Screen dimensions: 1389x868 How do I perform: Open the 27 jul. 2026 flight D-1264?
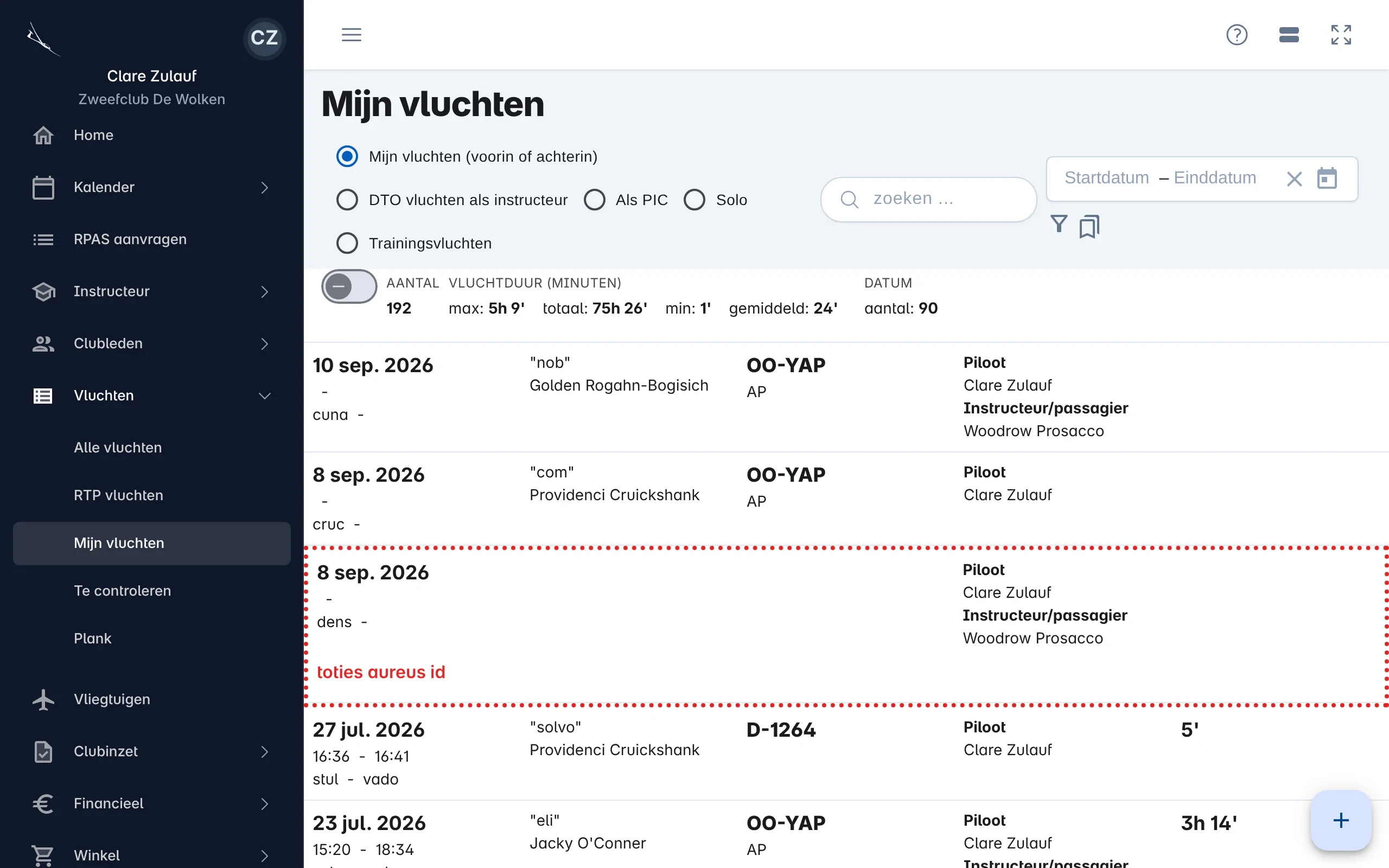coord(846,753)
